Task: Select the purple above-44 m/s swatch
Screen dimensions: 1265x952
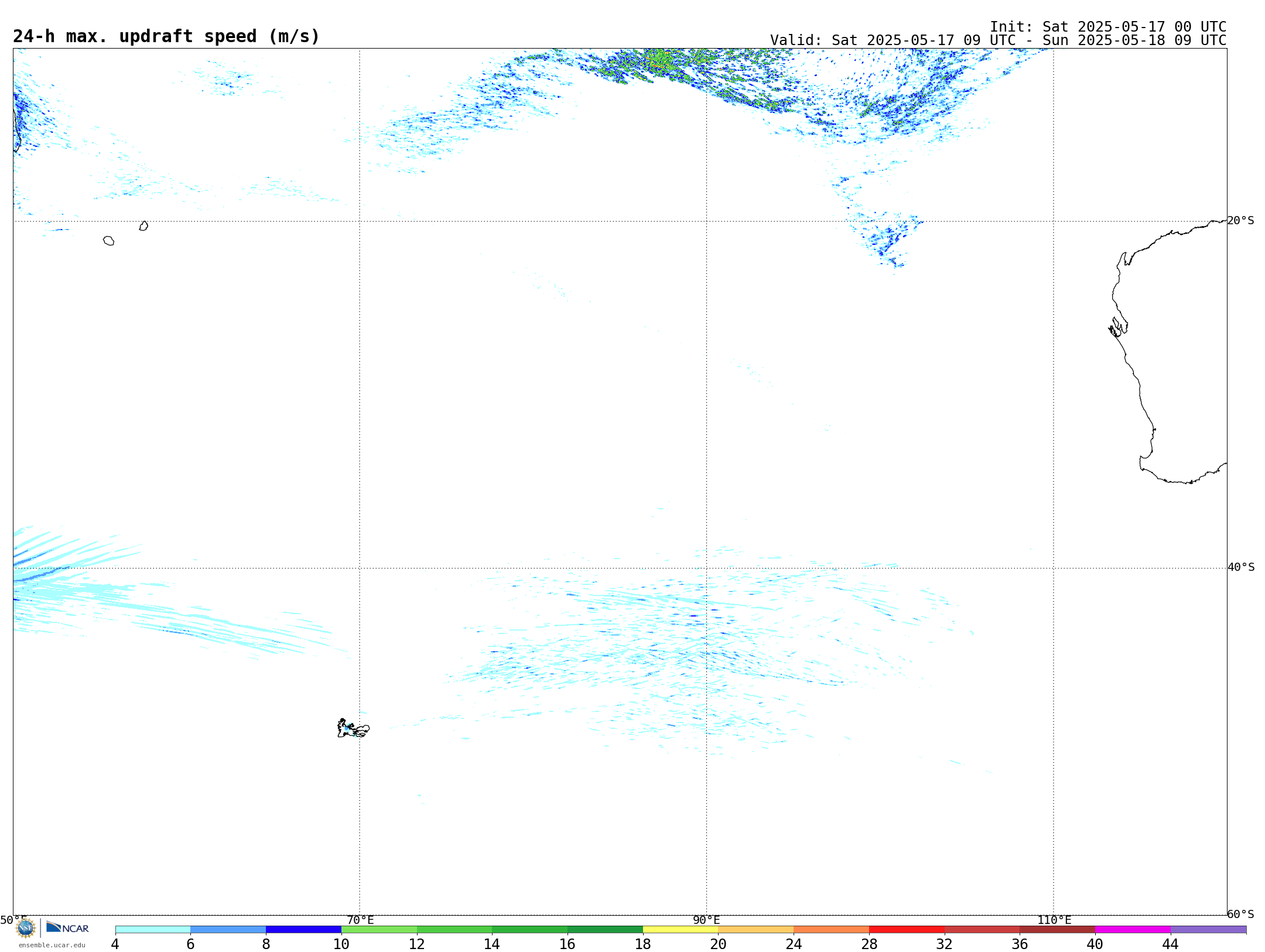Action: (1208, 929)
